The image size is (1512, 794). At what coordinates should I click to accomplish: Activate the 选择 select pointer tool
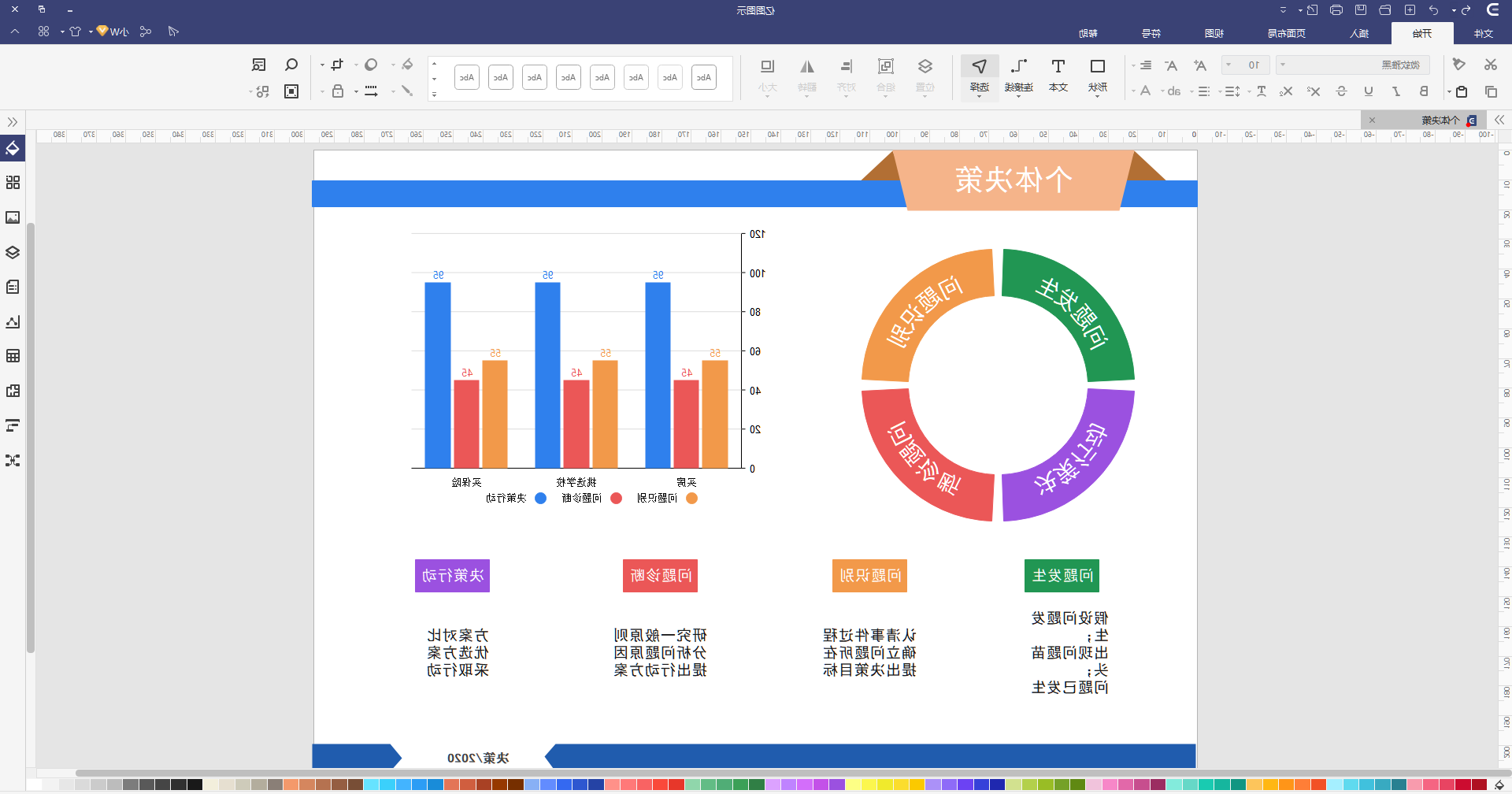[979, 76]
